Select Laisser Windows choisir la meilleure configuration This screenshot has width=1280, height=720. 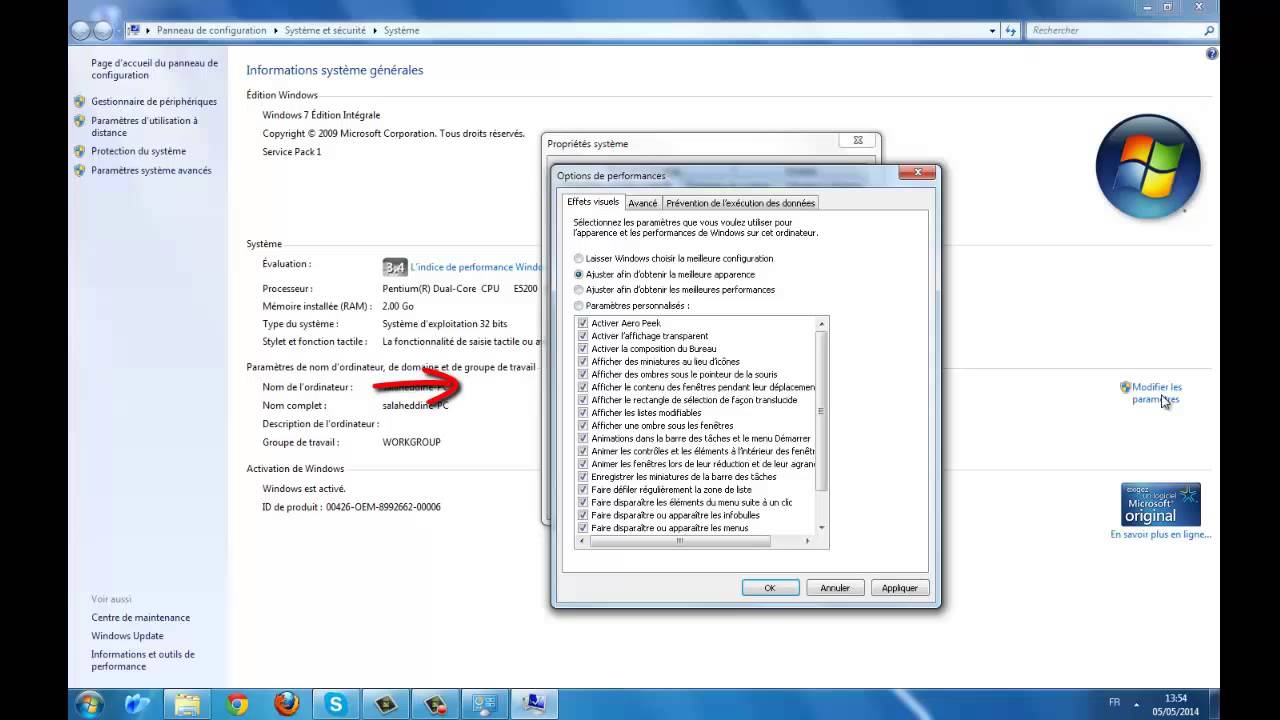click(x=579, y=258)
